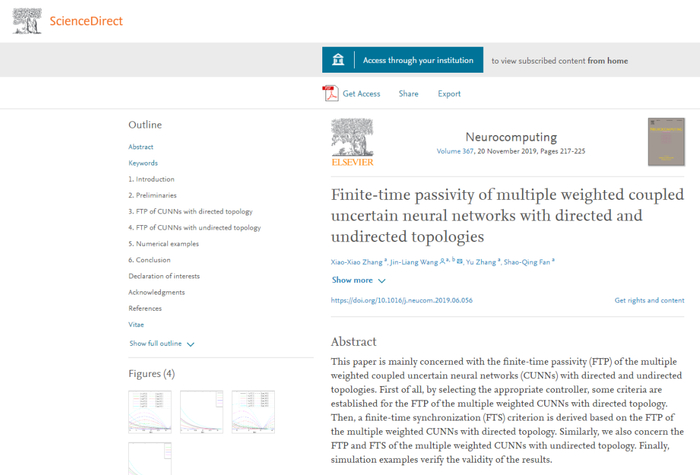700x475 pixels.
Task: Click the PDF Get Access icon
Action: click(x=330, y=94)
